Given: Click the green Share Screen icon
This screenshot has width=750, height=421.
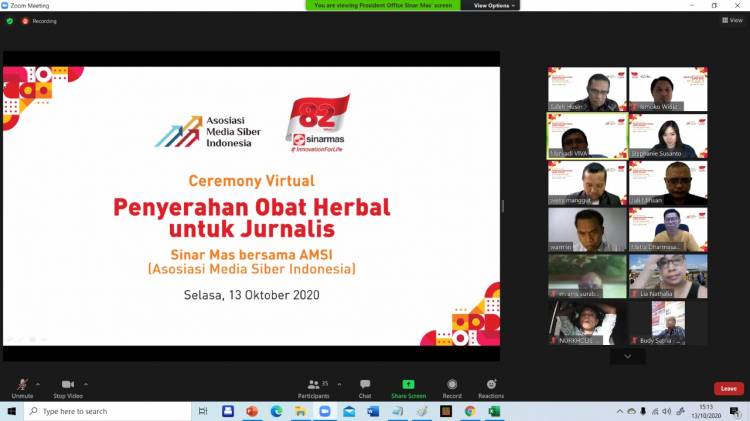Looking at the screenshot, I should [408, 384].
